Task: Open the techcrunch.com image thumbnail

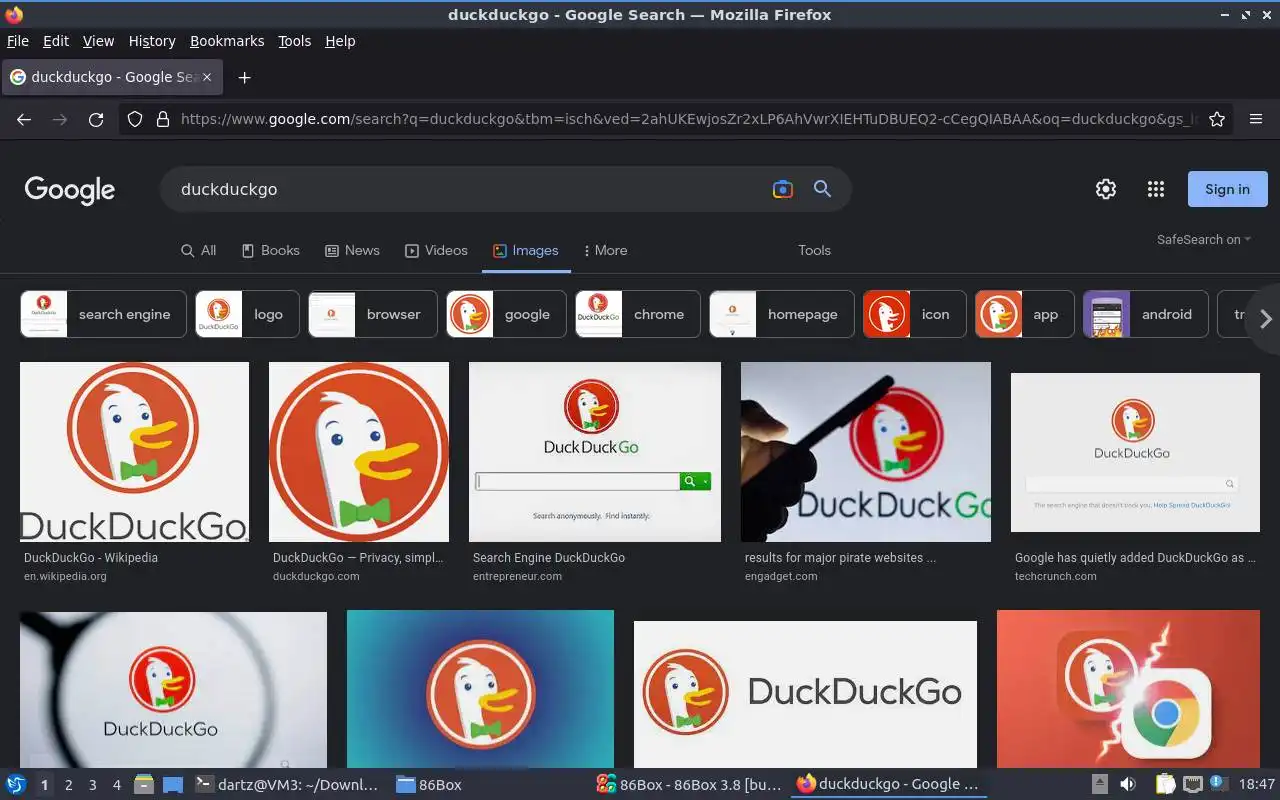Action: pyautogui.click(x=1135, y=452)
